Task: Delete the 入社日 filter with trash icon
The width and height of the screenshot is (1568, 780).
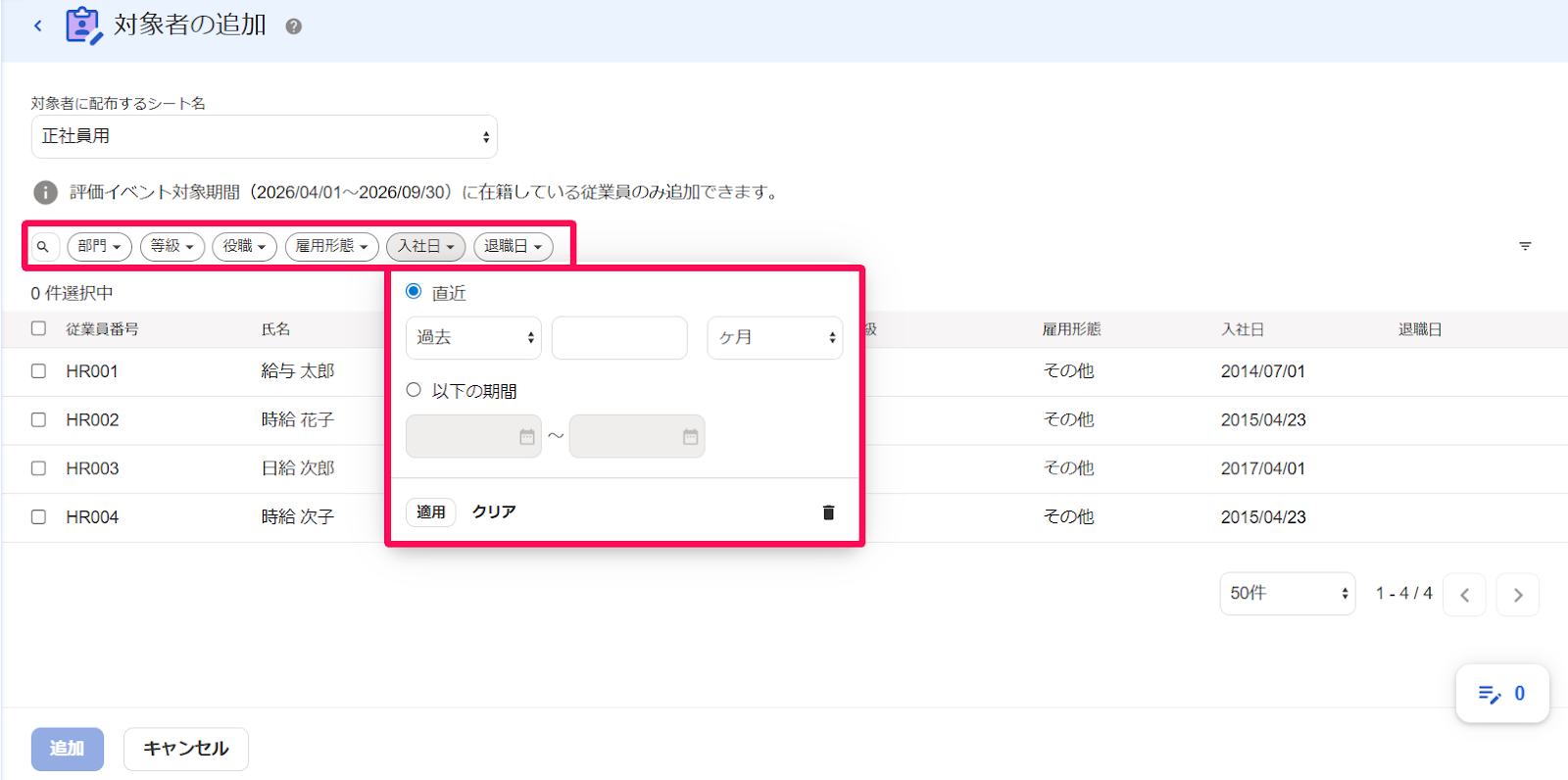Action: [x=828, y=512]
